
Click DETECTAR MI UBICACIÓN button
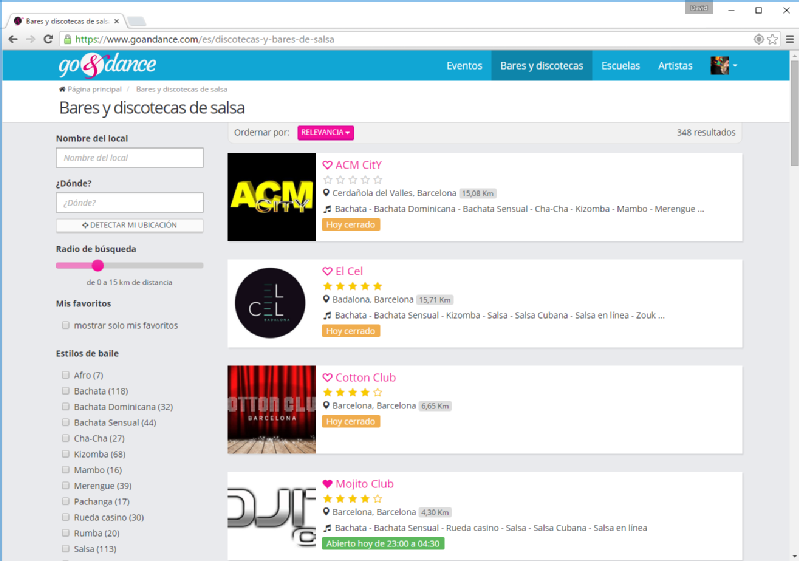coord(129,225)
